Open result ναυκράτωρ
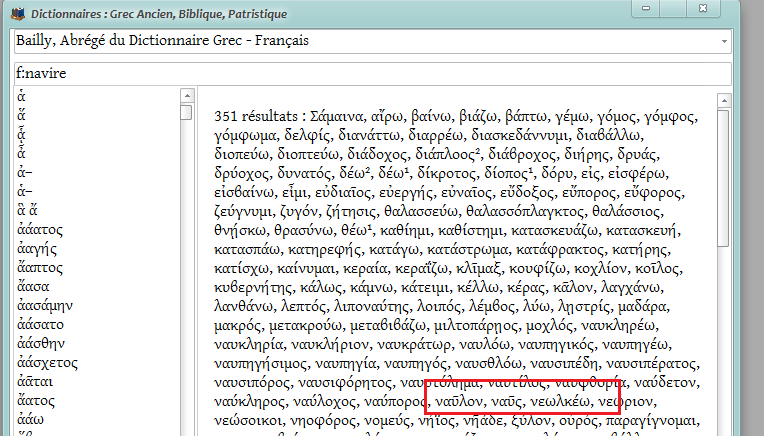 [x=414, y=345]
